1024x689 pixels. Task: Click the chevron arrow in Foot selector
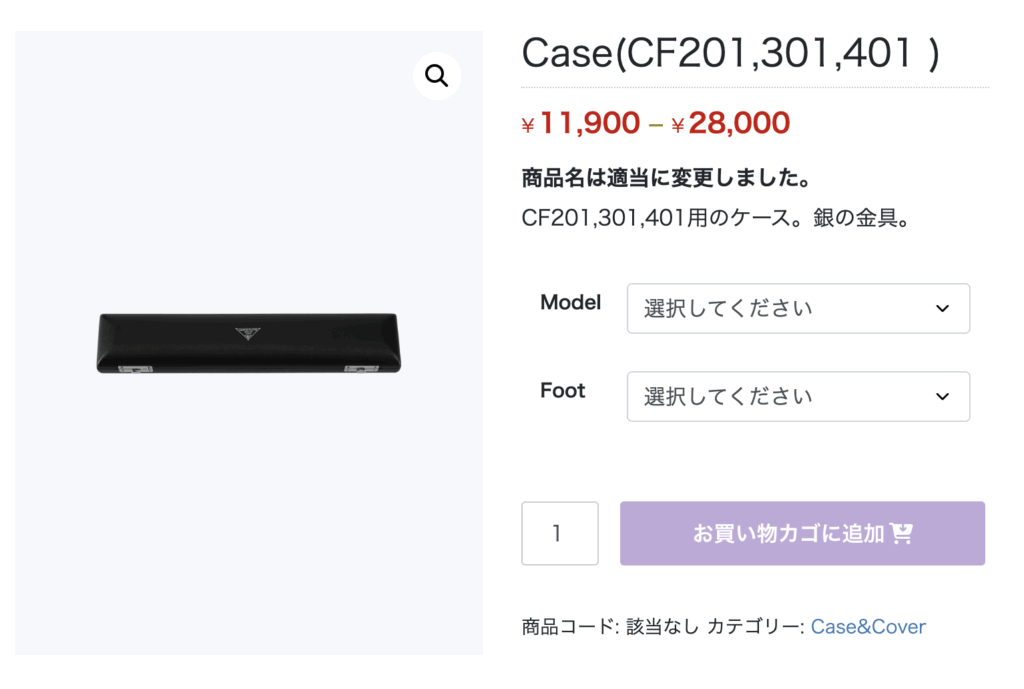[x=942, y=396]
